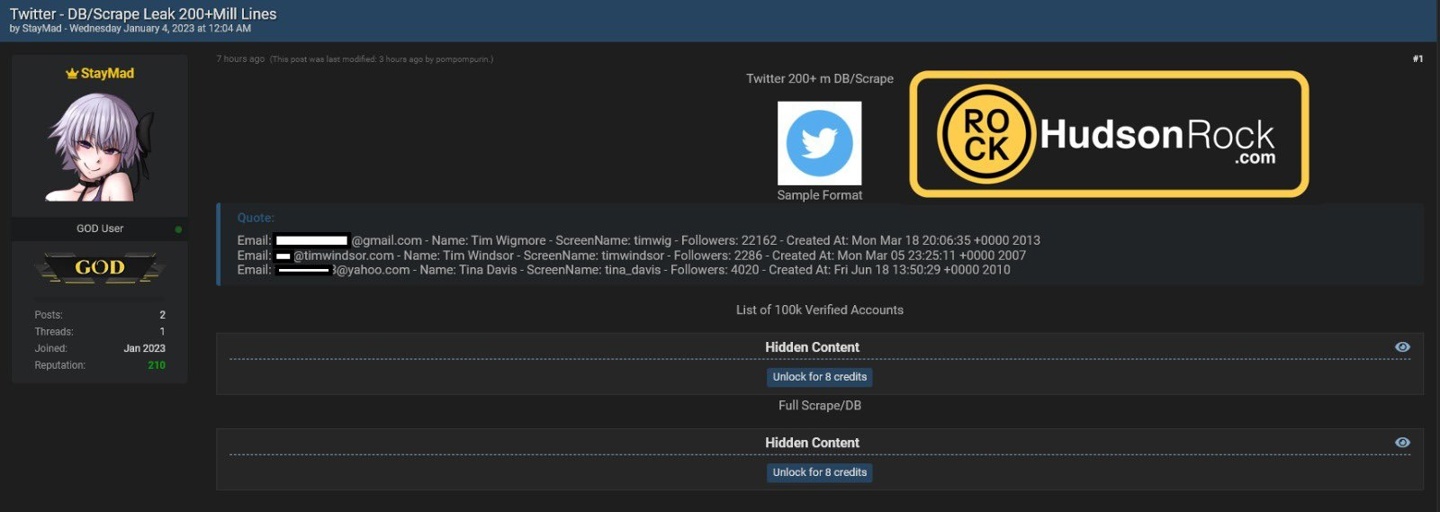The height and width of the screenshot is (512, 1440).
Task: Unlock the 100k Verified Accounts list
Action: coord(819,377)
